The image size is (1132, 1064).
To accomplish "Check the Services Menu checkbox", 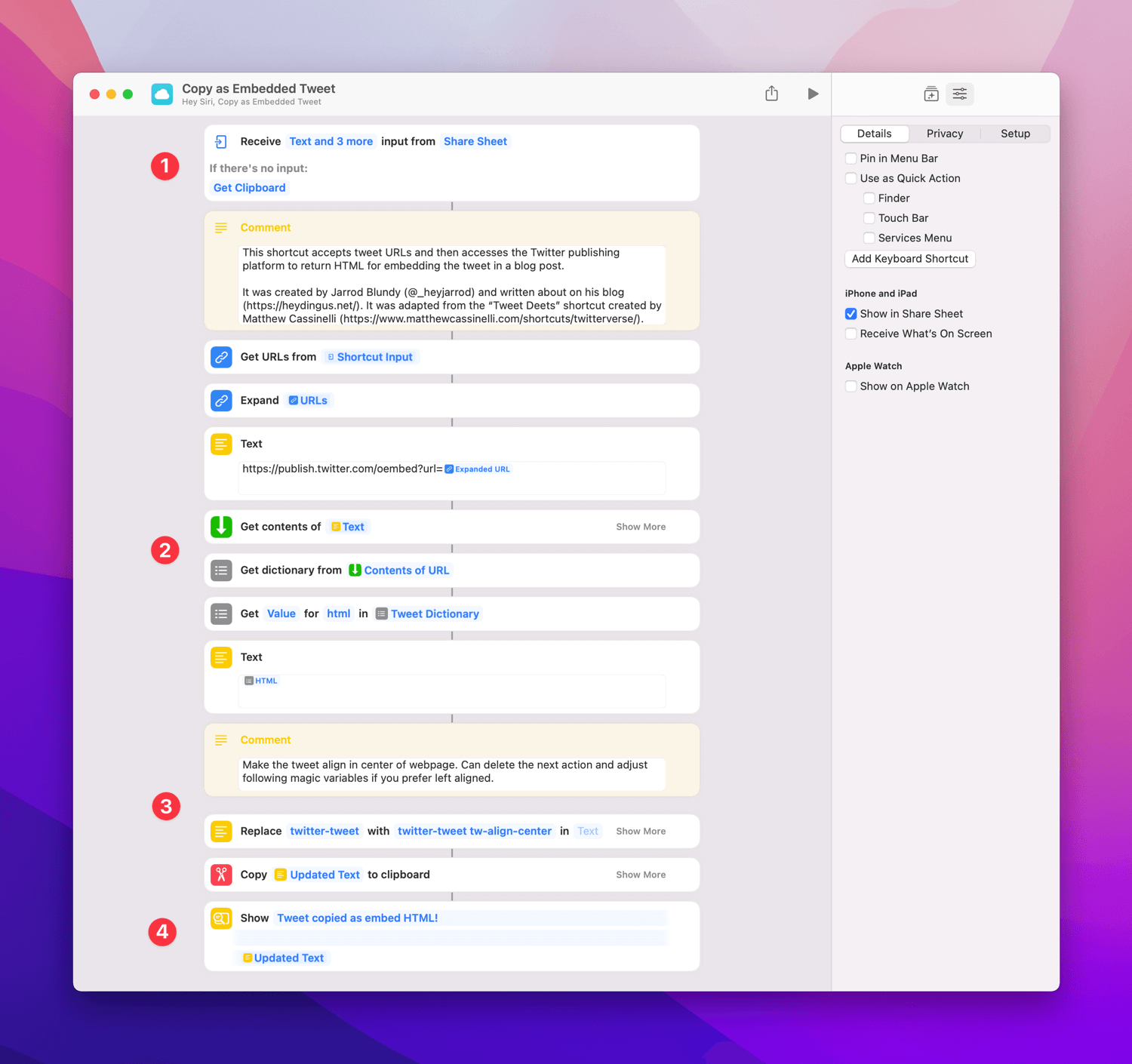I will pos(869,238).
